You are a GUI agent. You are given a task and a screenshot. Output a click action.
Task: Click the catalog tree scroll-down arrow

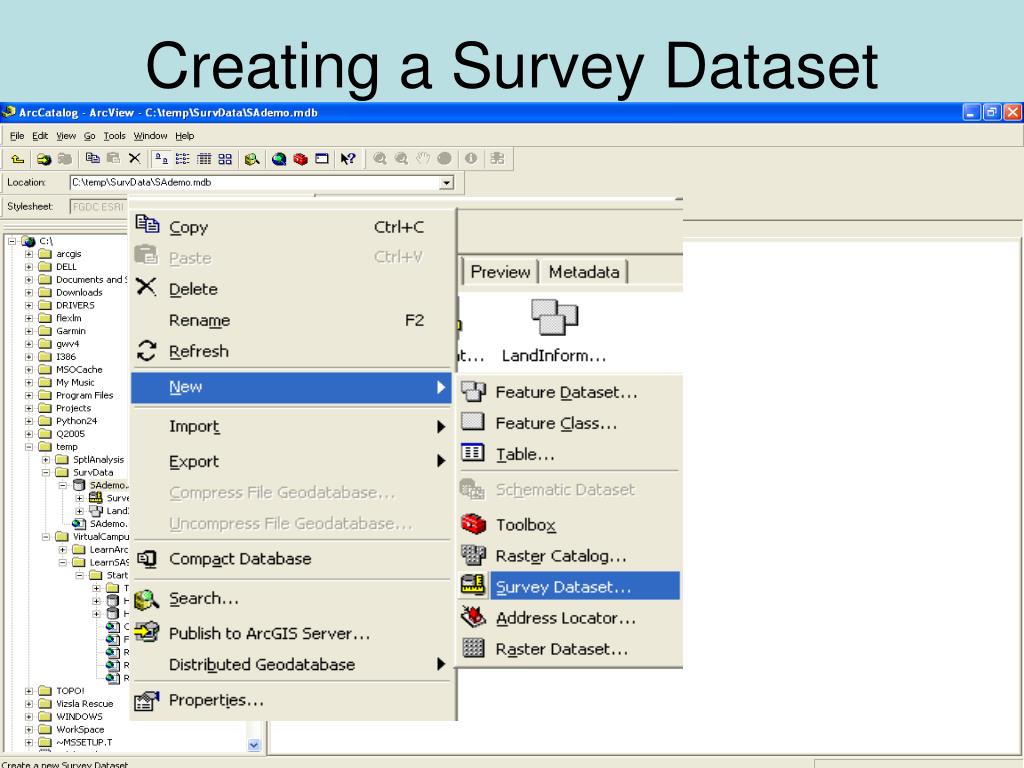pos(254,744)
